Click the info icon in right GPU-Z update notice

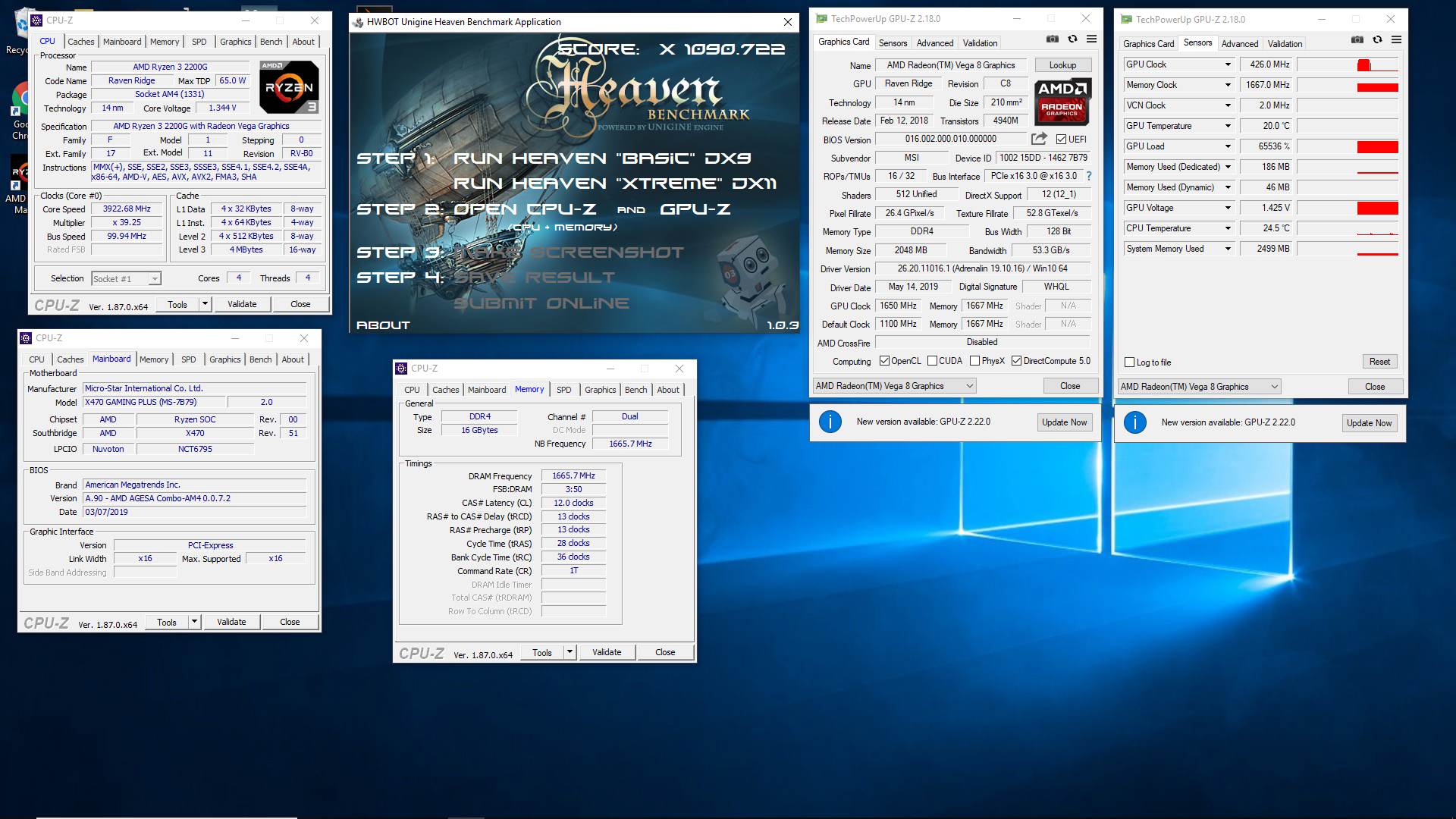[1135, 423]
